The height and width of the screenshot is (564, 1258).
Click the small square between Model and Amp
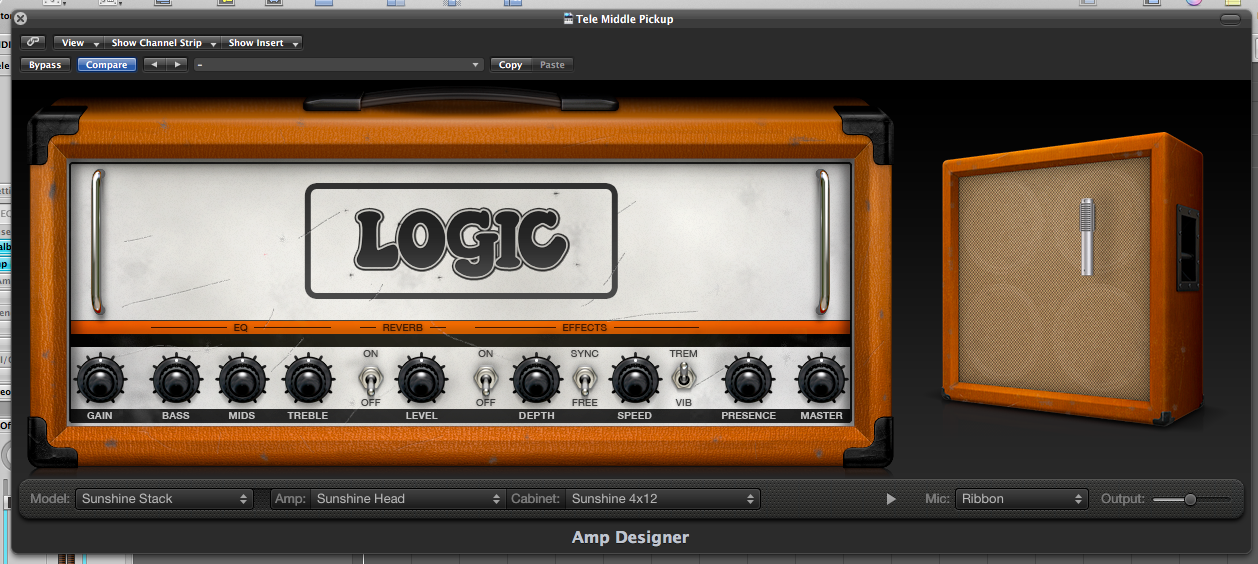(x=261, y=499)
